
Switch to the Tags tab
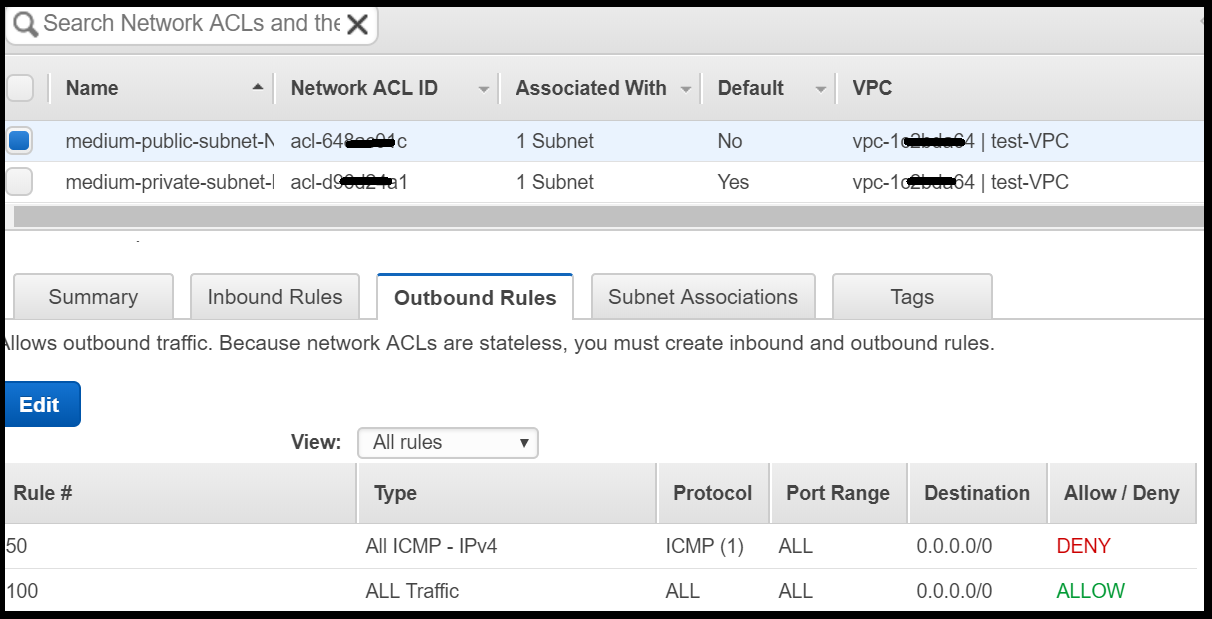coord(912,297)
